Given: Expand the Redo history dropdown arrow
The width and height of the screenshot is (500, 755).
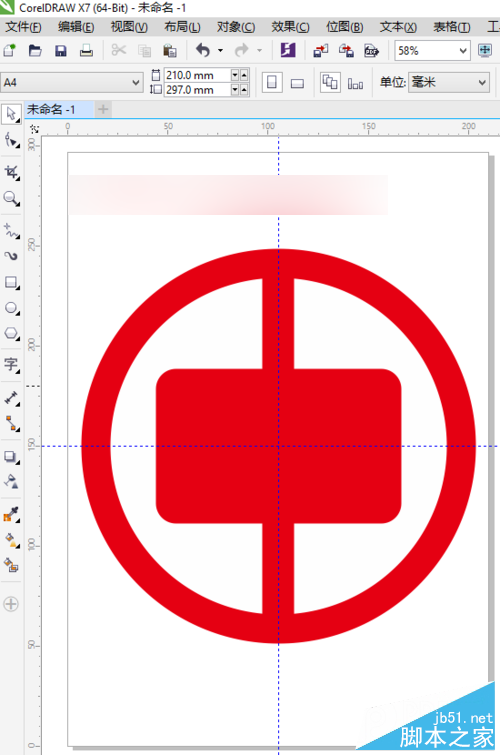Looking at the screenshot, I should click(259, 50).
